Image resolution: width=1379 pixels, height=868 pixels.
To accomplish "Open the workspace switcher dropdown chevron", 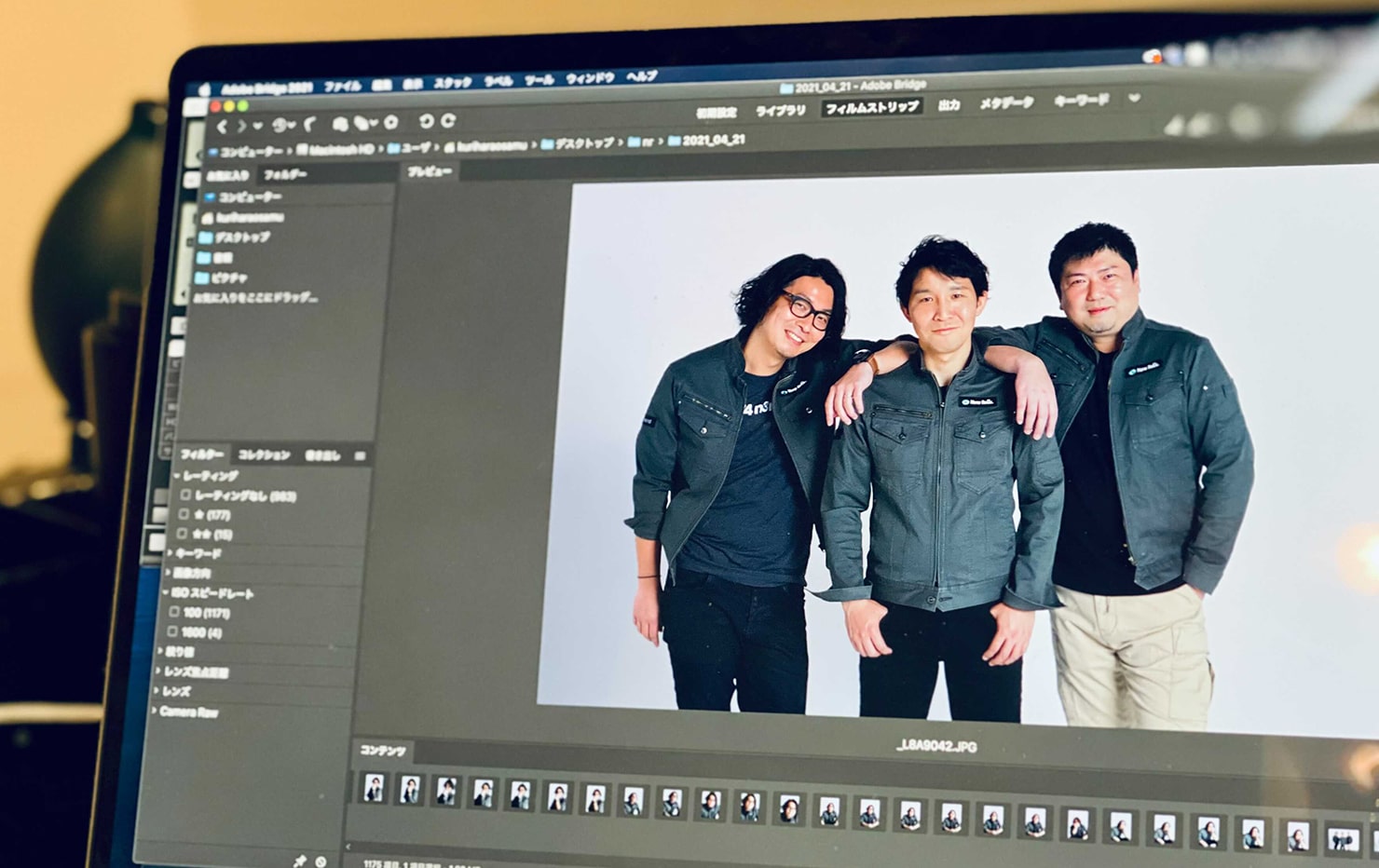I will [x=1134, y=98].
